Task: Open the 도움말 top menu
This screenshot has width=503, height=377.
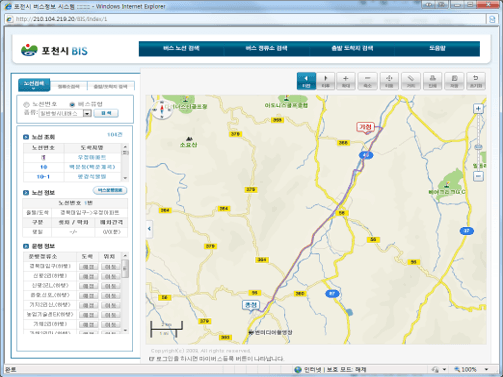Action: 437,48
